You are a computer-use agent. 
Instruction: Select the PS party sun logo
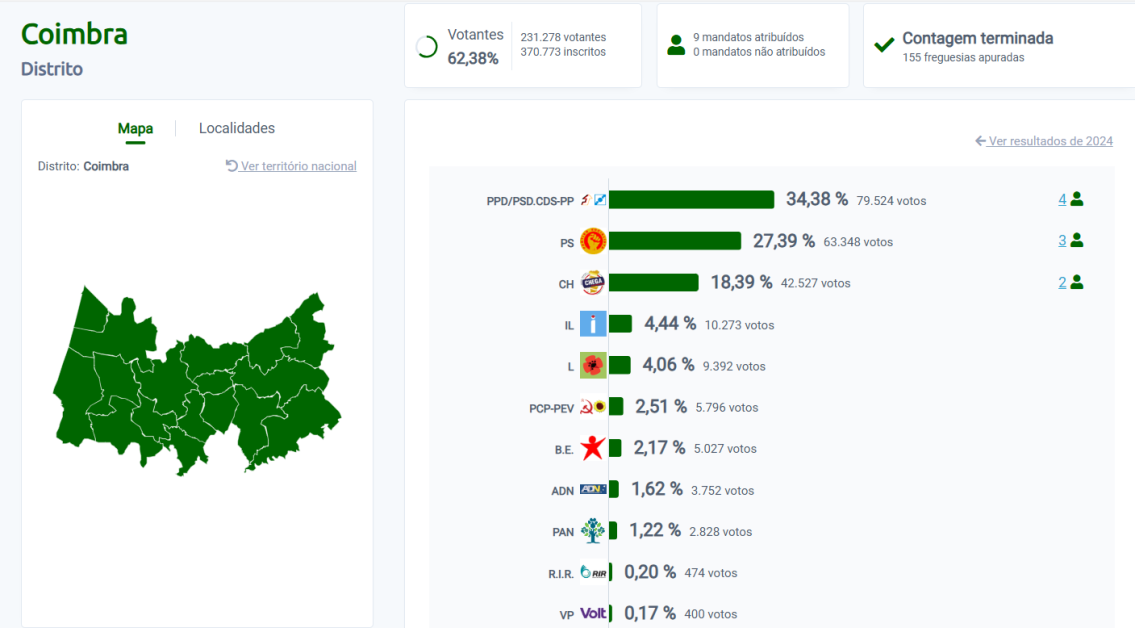pyautogui.click(x=592, y=241)
